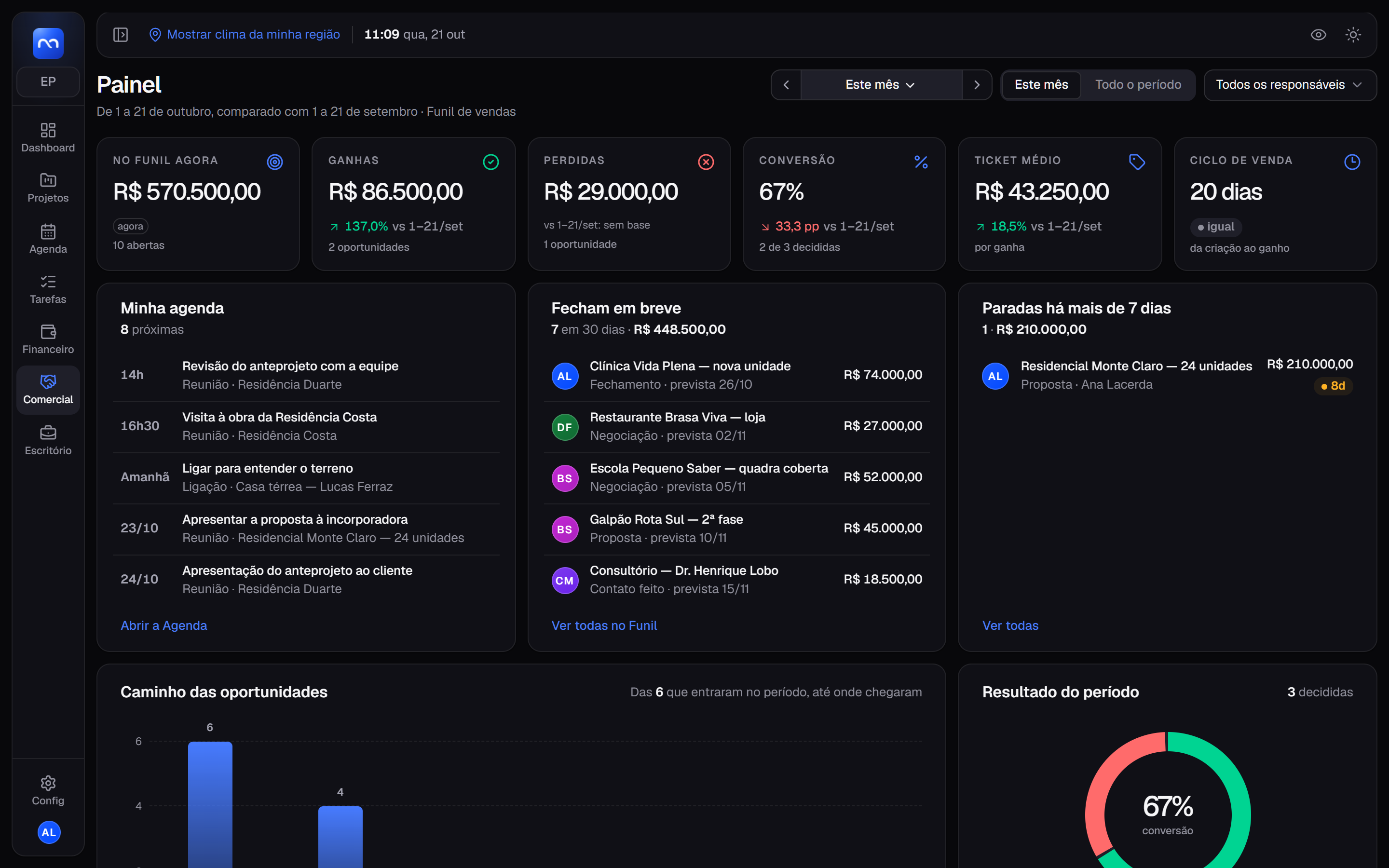Open Restaurante Brasa Viva — loja row

click(736, 427)
